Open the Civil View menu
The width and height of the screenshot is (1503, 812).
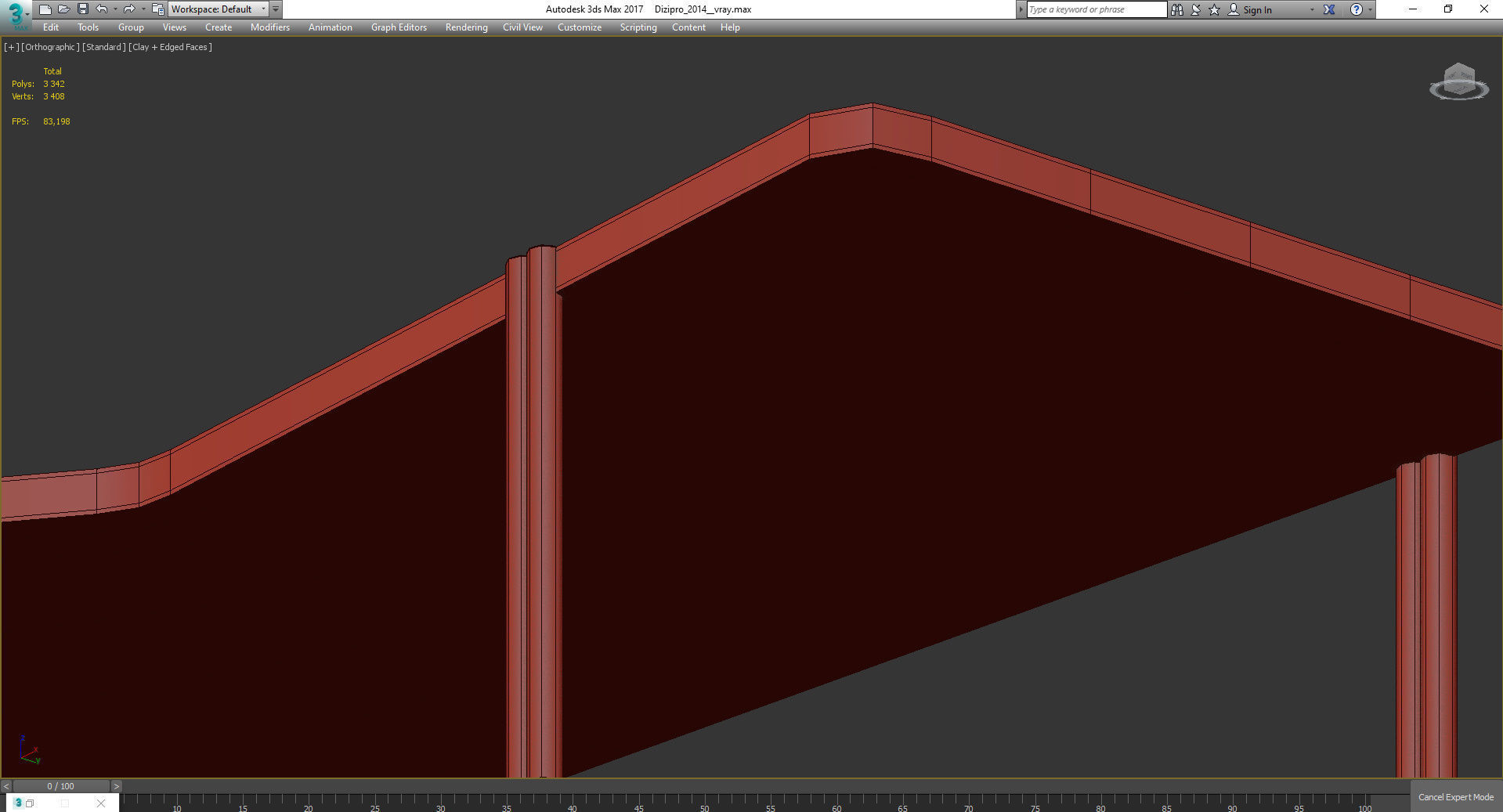[522, 27]
